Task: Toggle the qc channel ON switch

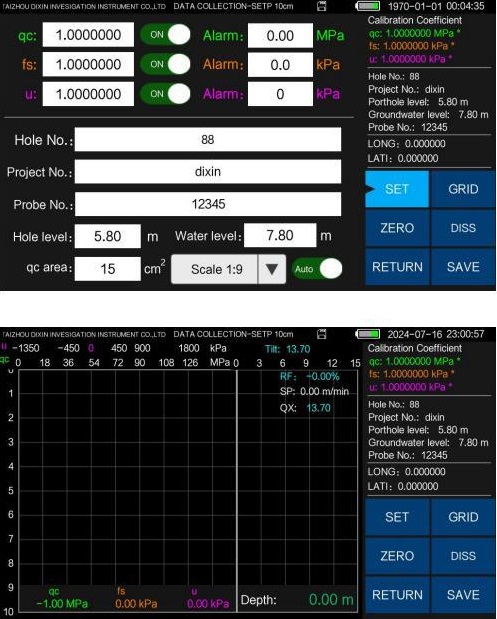Action: pyautogui.click(x=165, y=35)
